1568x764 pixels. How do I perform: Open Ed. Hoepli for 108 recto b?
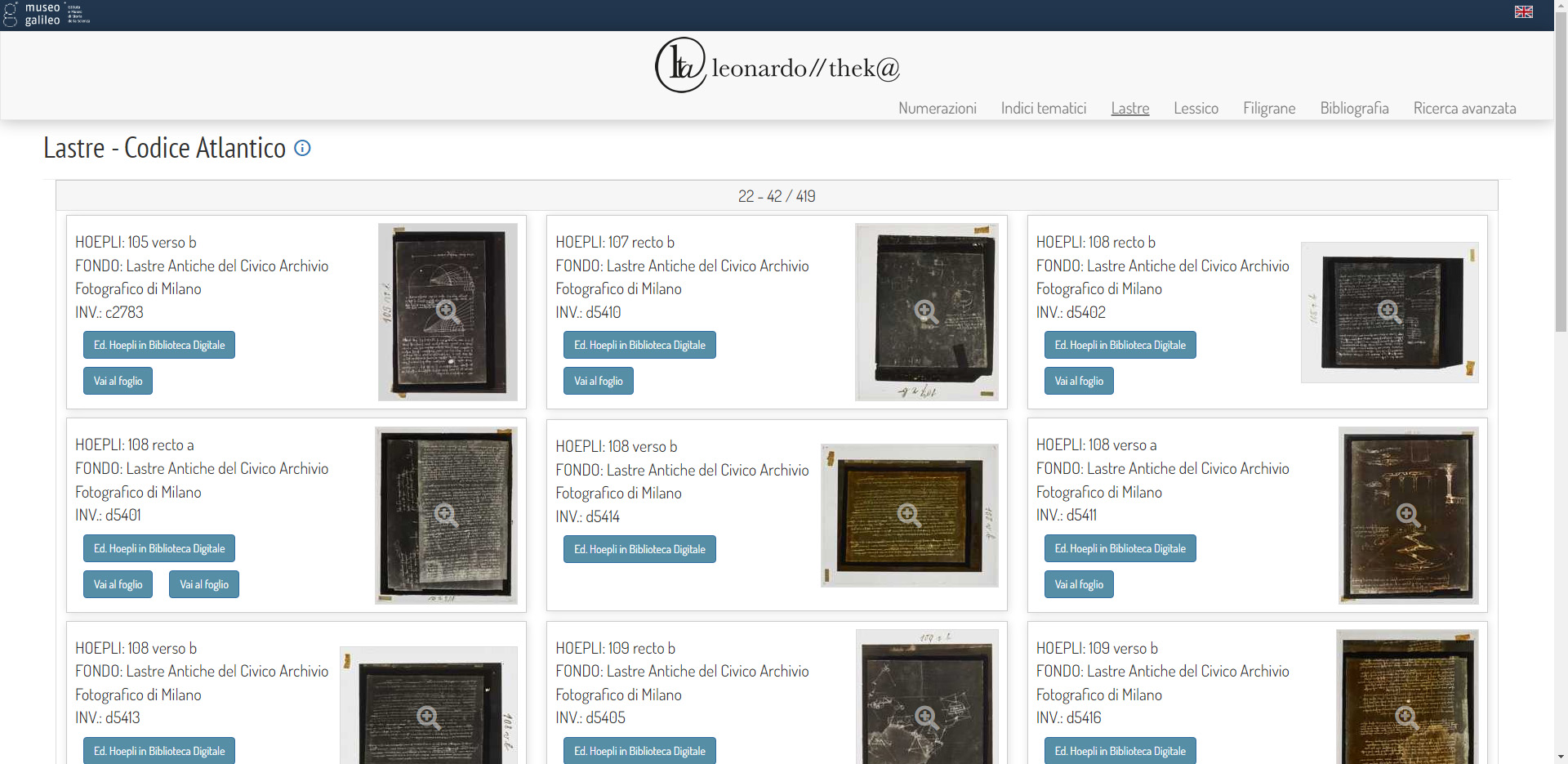point(1120,345)
